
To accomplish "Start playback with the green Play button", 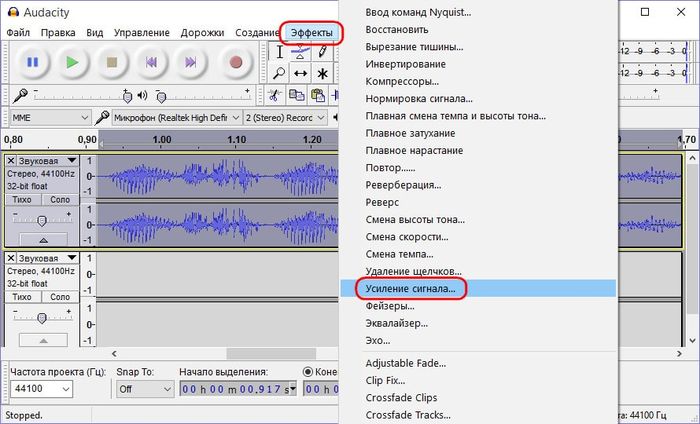I will tap(72, 62).
